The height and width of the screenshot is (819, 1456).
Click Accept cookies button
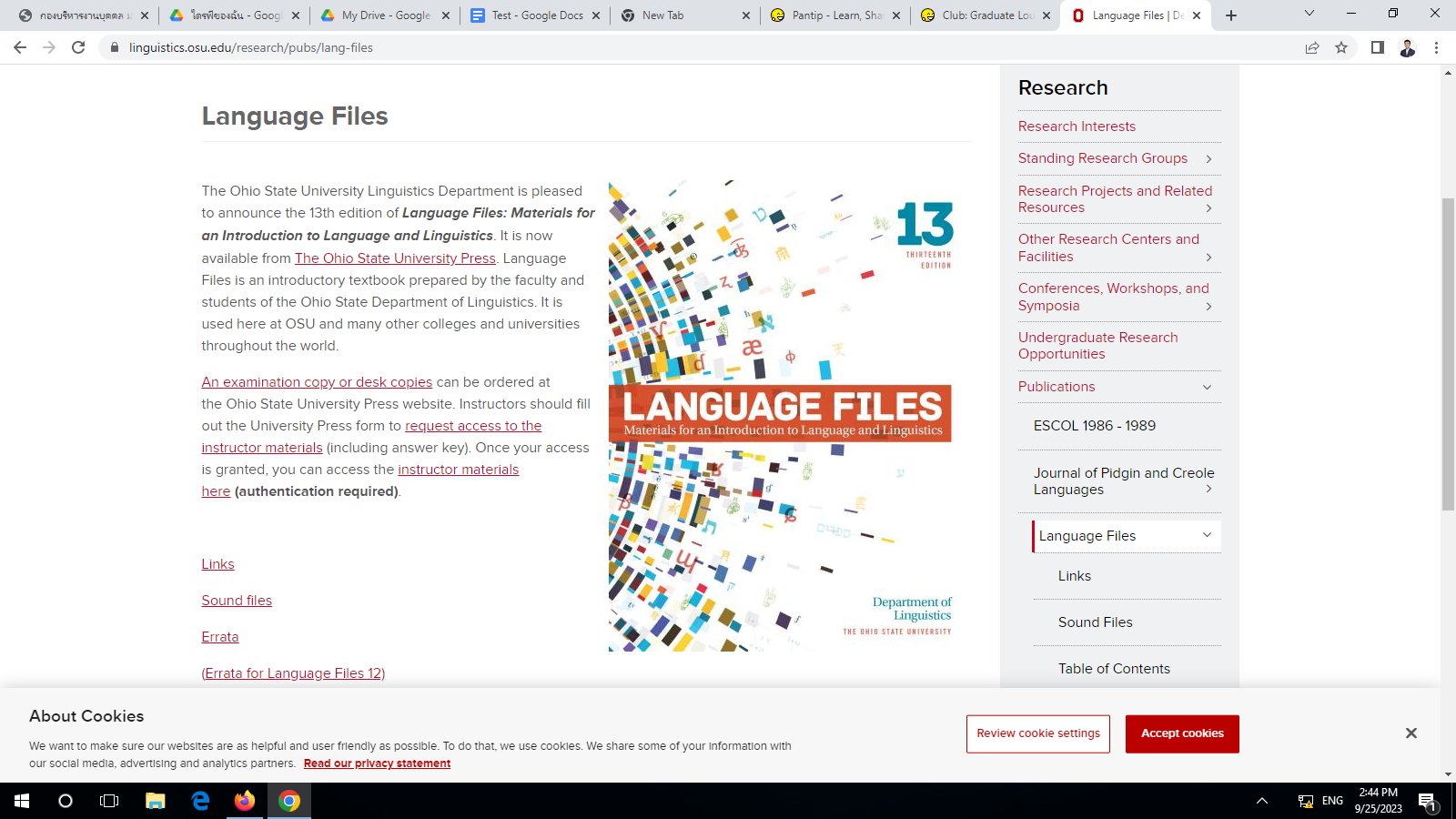(1182, 733)
